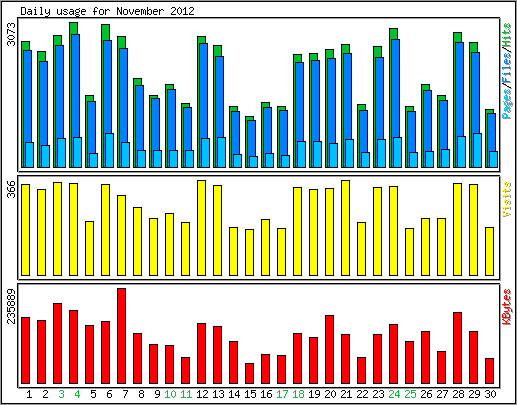517x405 pixels.
Task: Click the yellow 'Visits' legend label
Action: tap(507, 199)
